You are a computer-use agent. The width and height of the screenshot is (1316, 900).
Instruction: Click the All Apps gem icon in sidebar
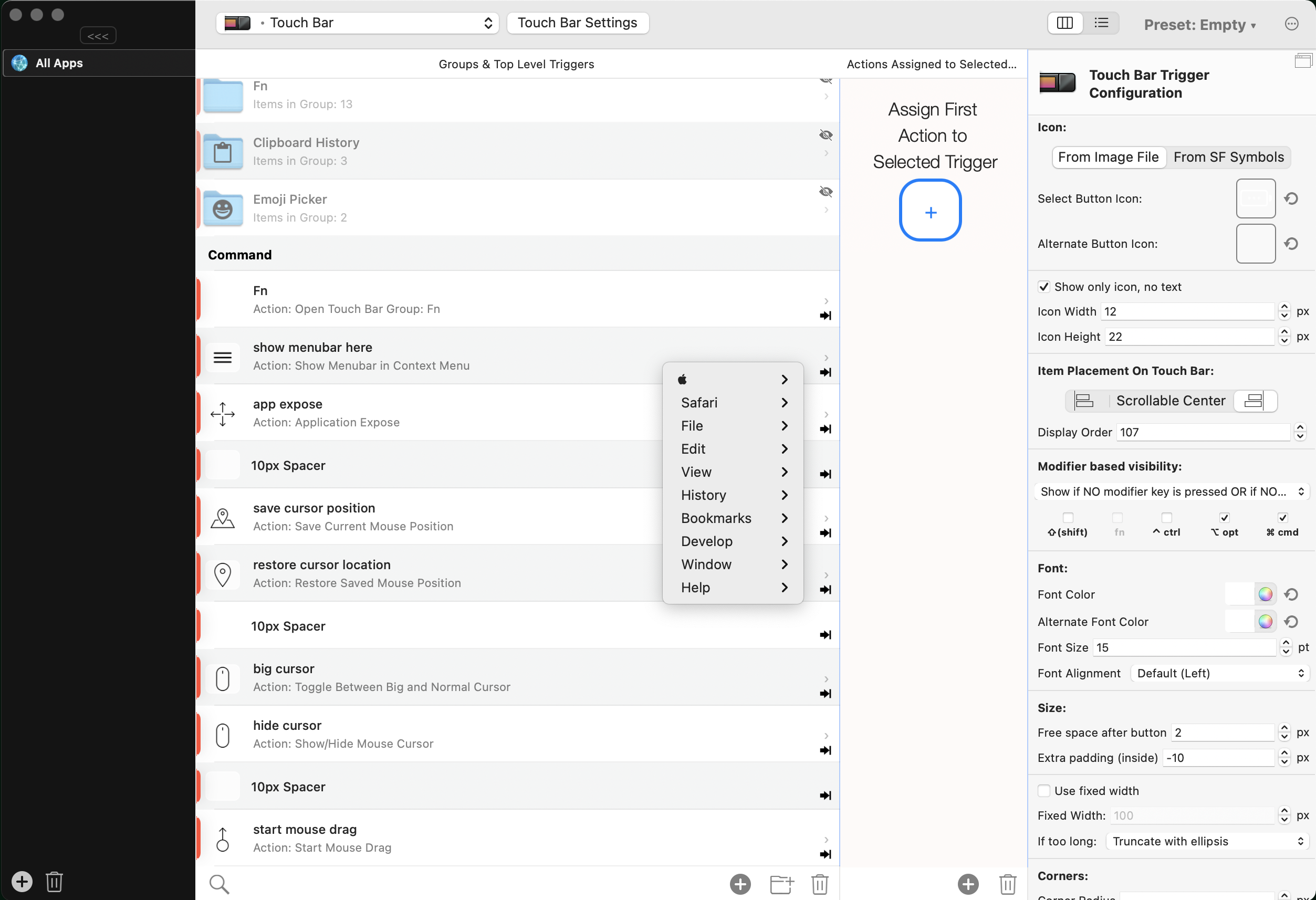[x=18, y=63]
